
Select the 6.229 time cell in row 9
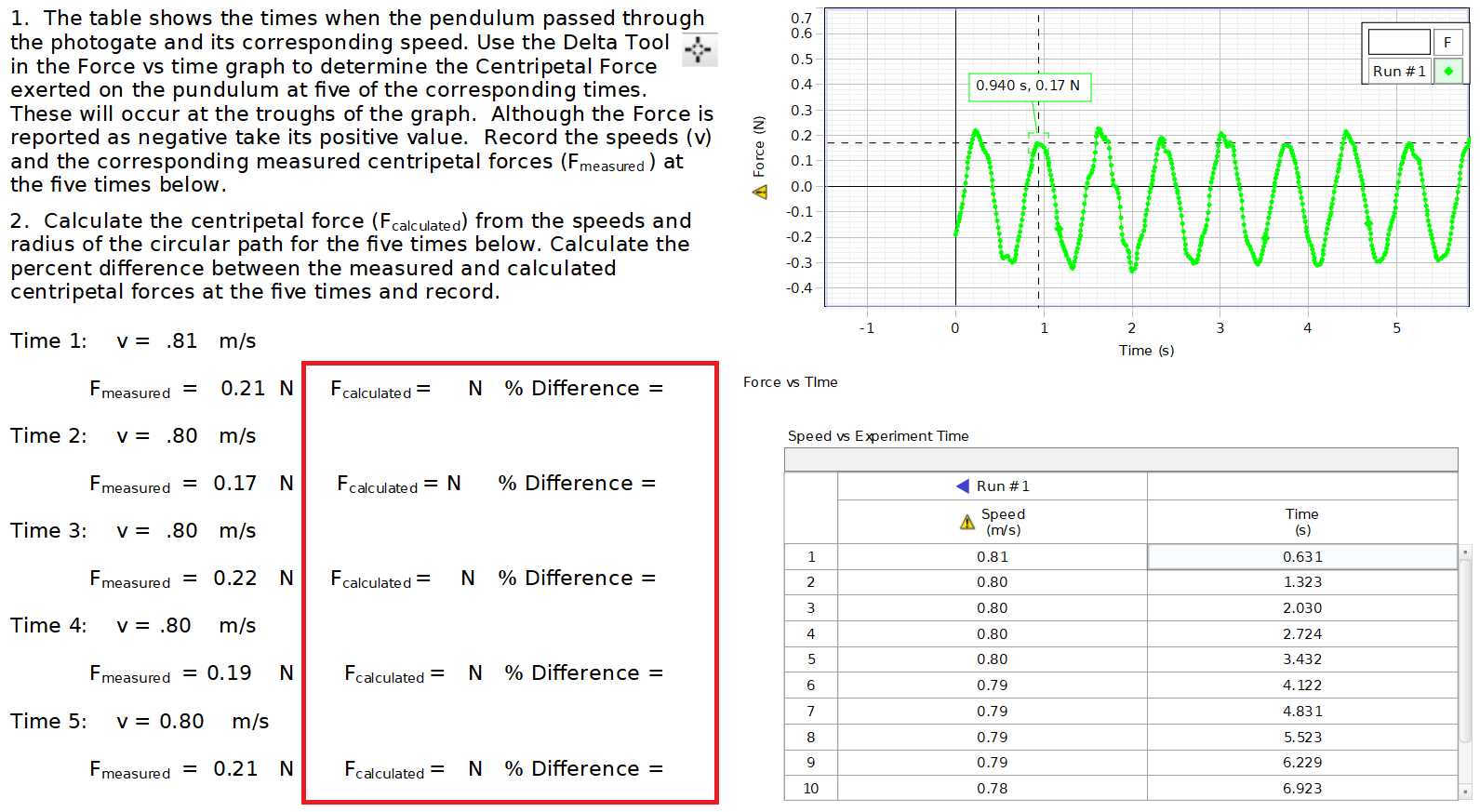(x=1302, y=763)
